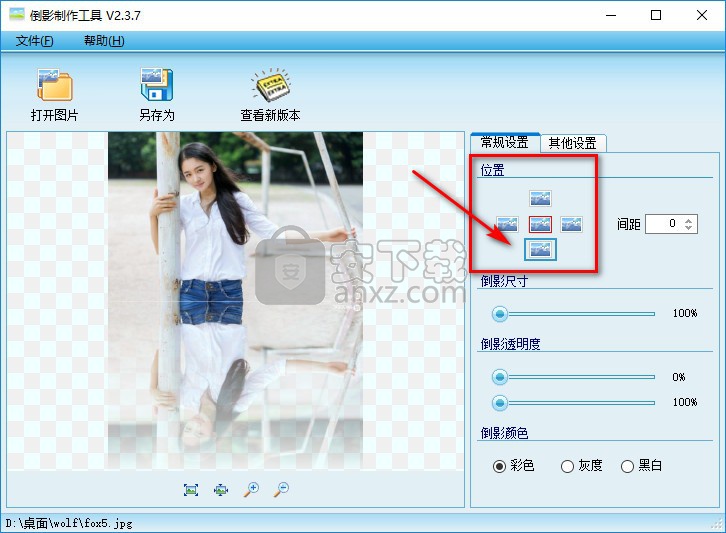Click the 查看新版本 label text

click(270, 115)
